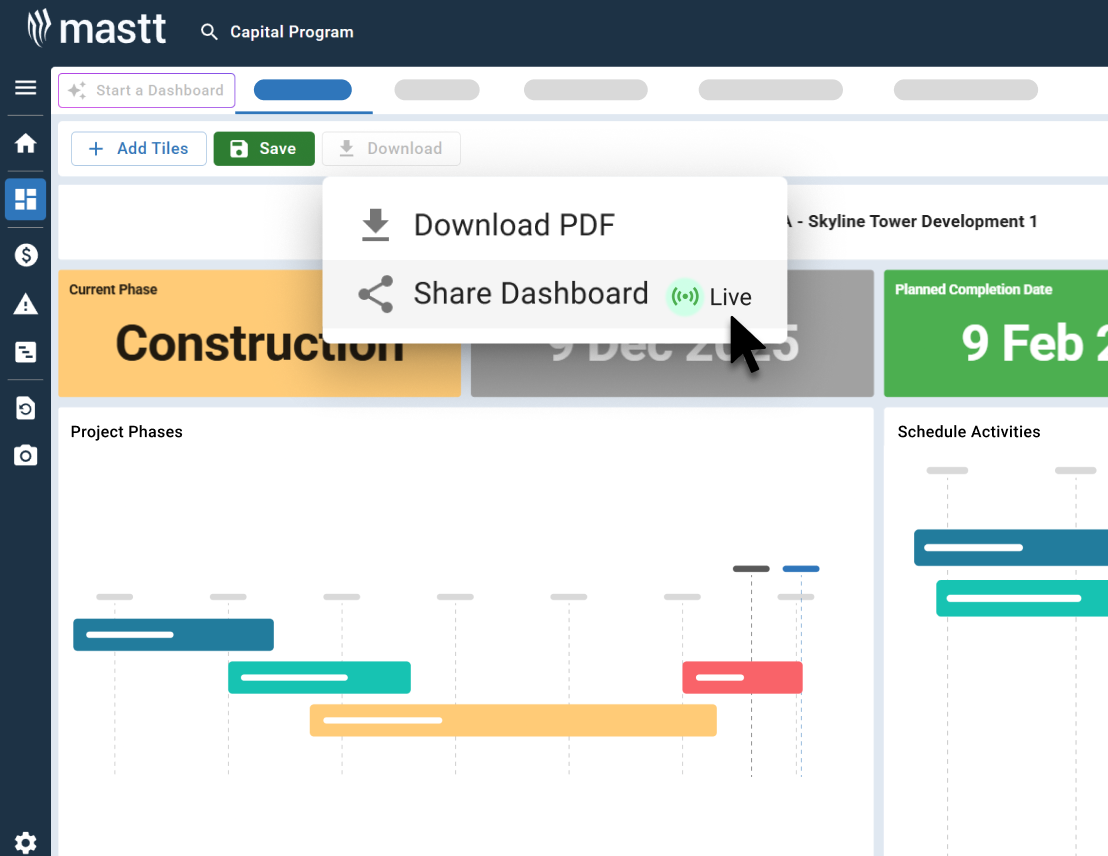
Task: Select the Cost management dollar icon
Action: tap(25, 254)
